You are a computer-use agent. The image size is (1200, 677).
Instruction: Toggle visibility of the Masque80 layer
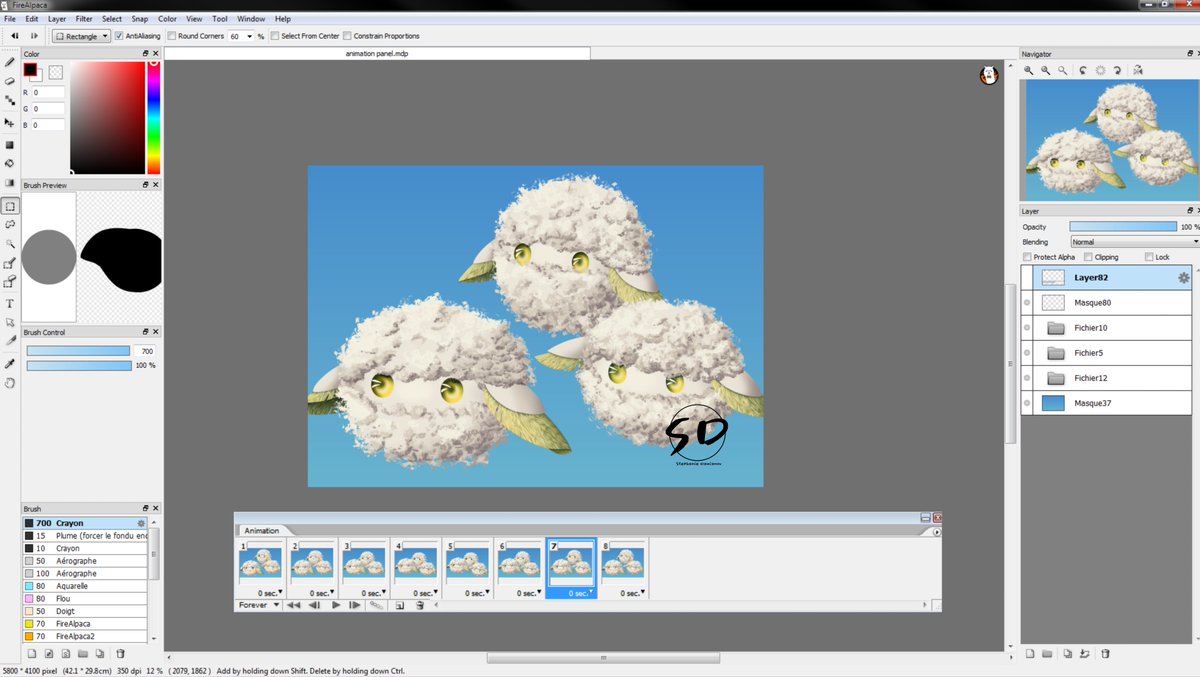point(1027,303)
